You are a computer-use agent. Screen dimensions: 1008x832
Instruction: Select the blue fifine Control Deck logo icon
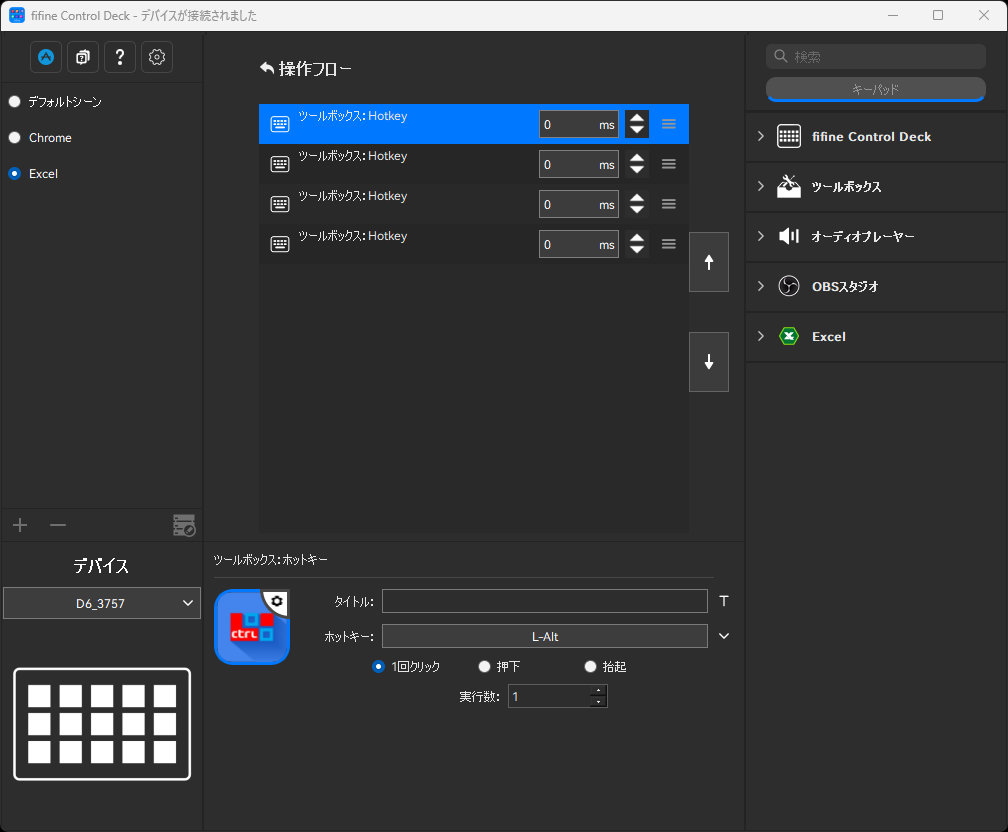[45, 57]
